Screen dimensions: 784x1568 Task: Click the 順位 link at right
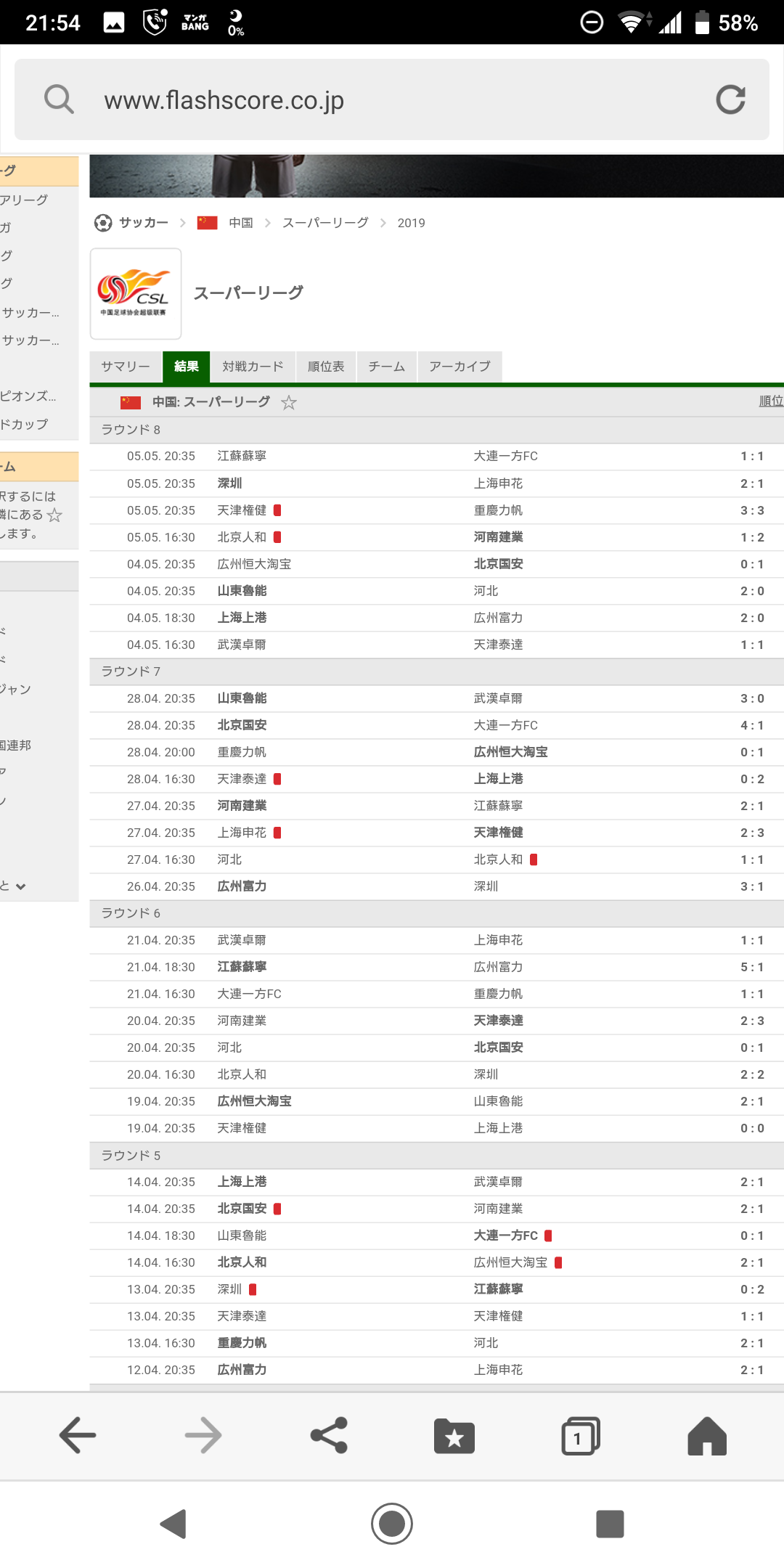pyautogui.click(x=770, y=401)
